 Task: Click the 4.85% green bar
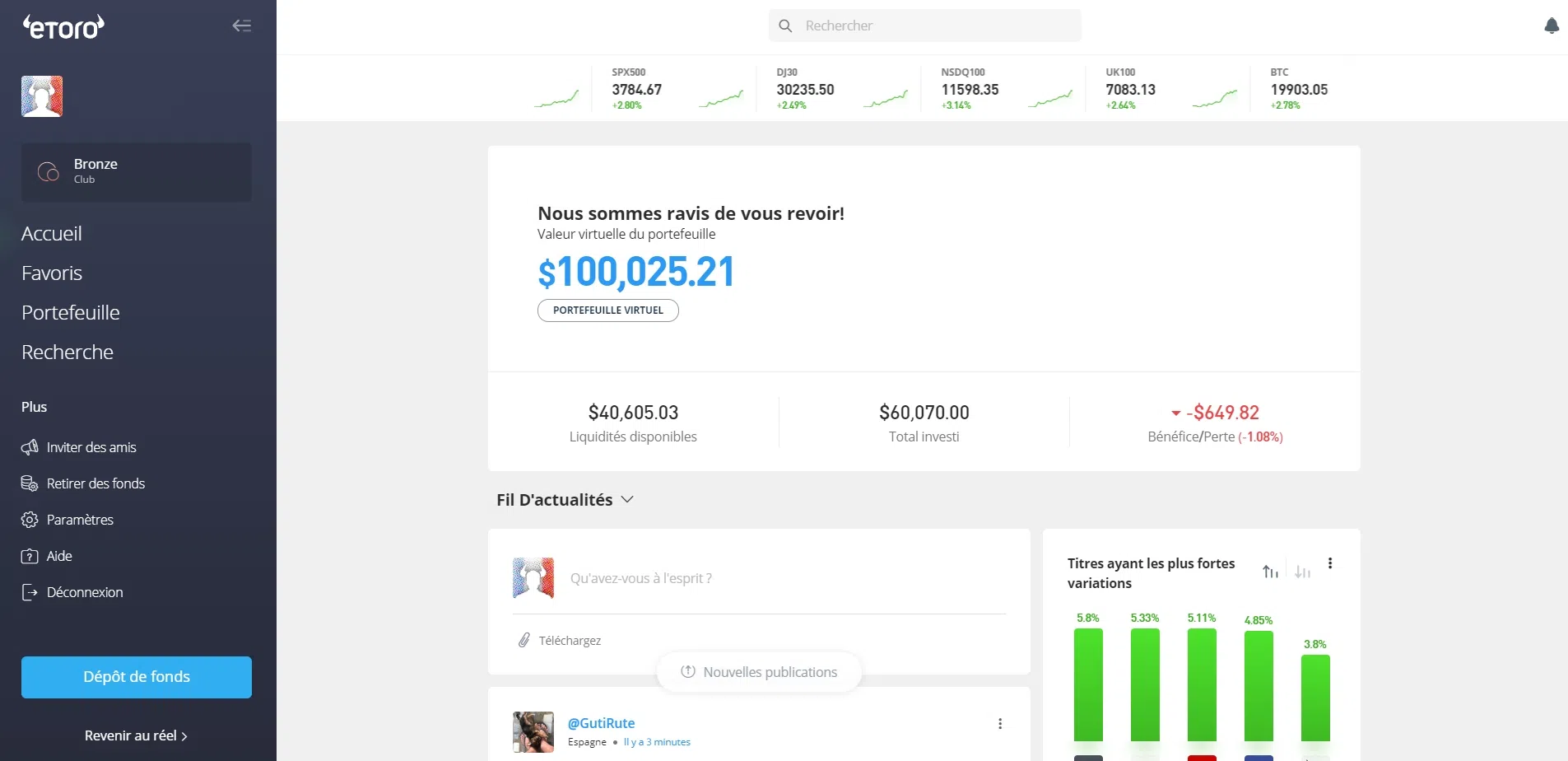click(x=1259, y=687)
